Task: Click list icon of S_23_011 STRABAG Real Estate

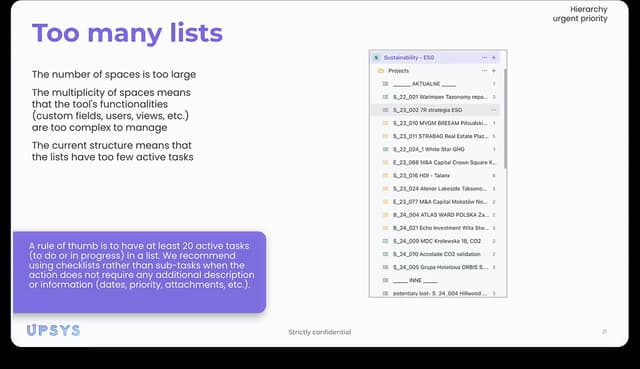Action: 385,136
